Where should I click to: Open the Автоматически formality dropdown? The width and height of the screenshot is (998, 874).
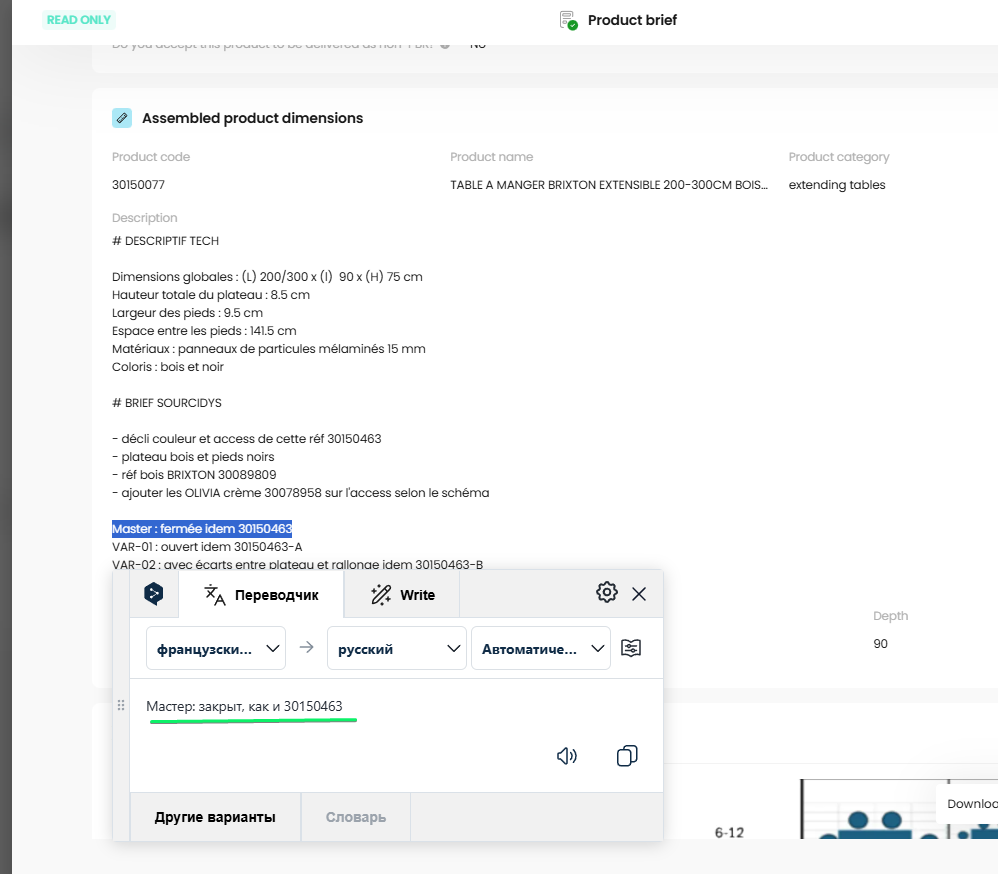[540, 648]
